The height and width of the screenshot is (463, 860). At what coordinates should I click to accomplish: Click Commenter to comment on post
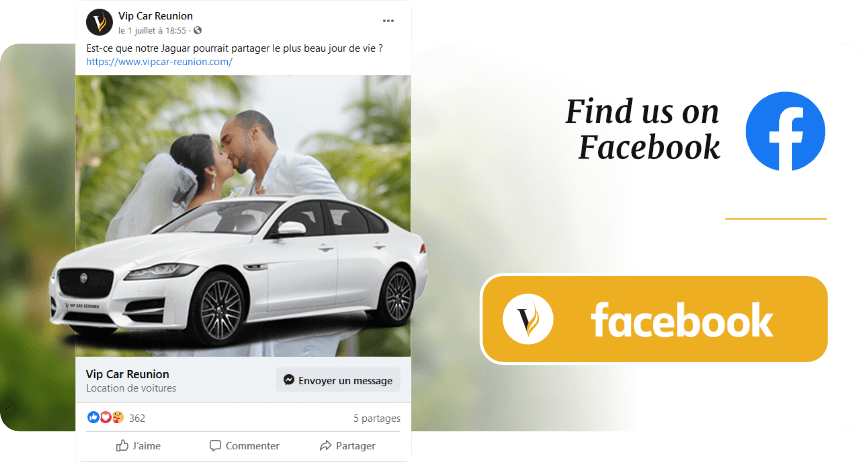(x=245, y=445)
